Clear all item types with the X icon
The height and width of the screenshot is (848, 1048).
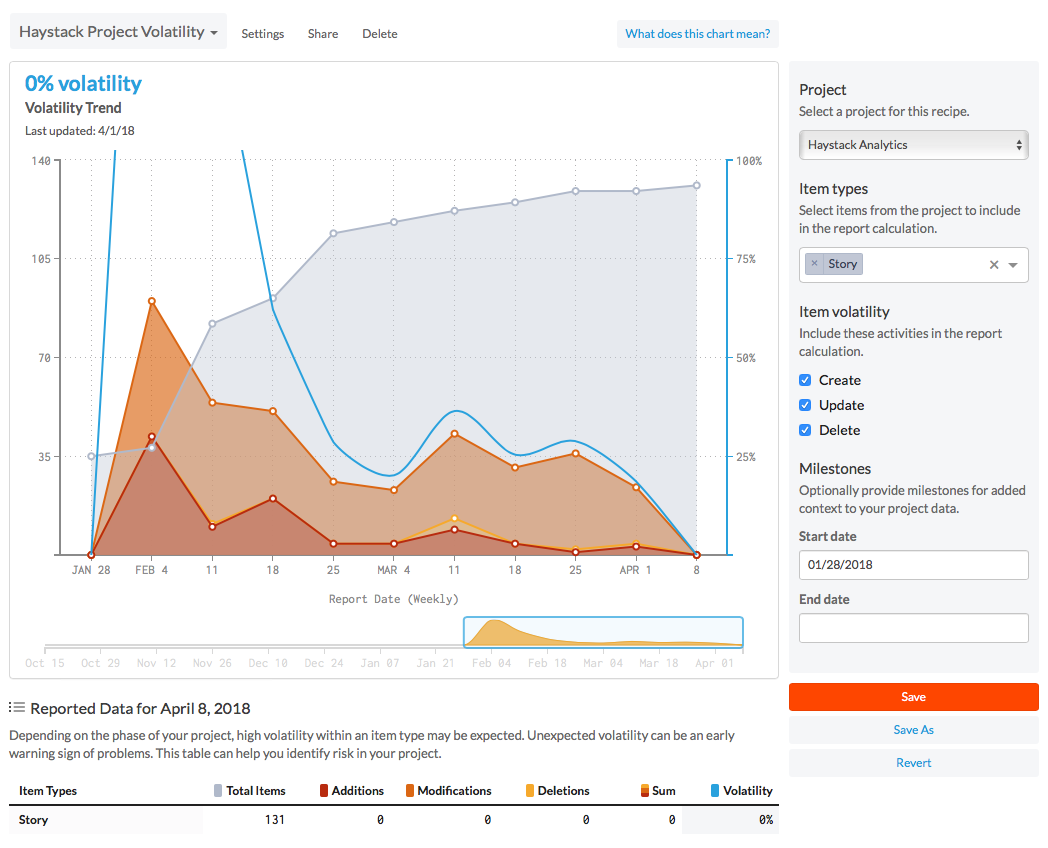coord(994,265)
